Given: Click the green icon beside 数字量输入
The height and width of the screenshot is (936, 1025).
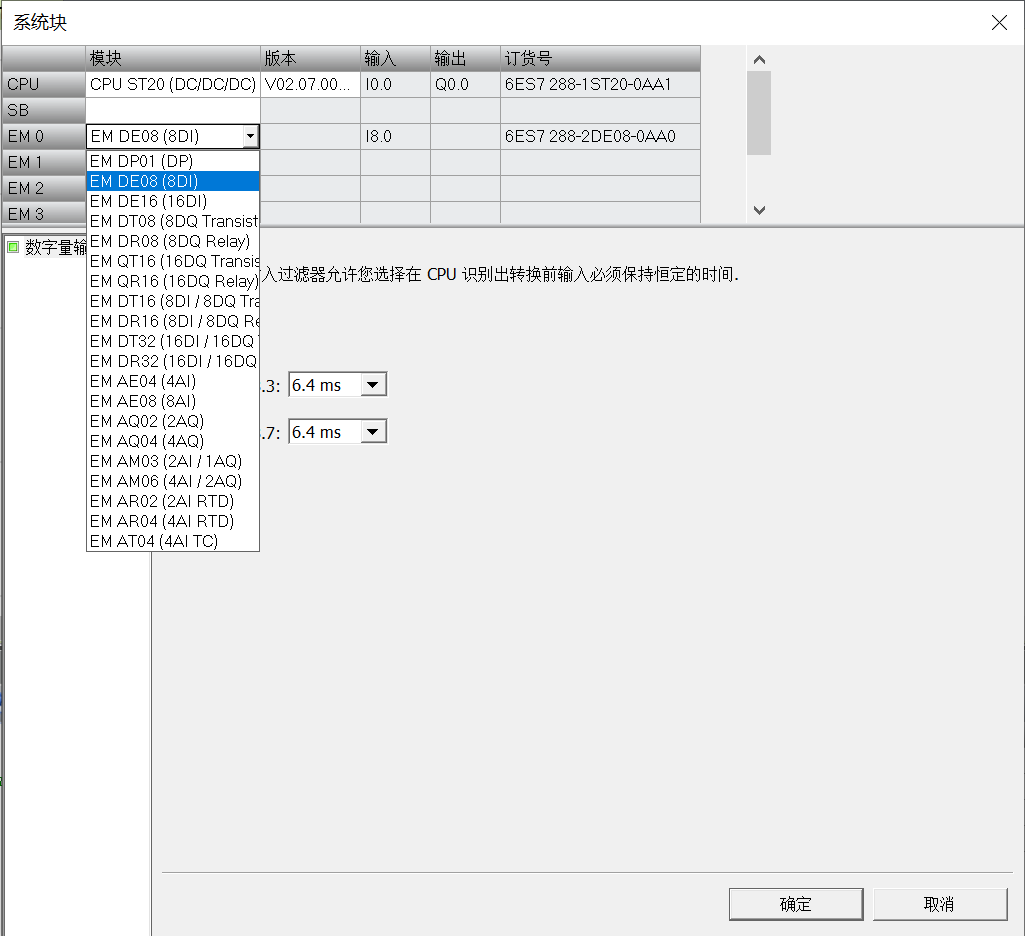Looking at the screenshot, I should [x=13, y=247].
